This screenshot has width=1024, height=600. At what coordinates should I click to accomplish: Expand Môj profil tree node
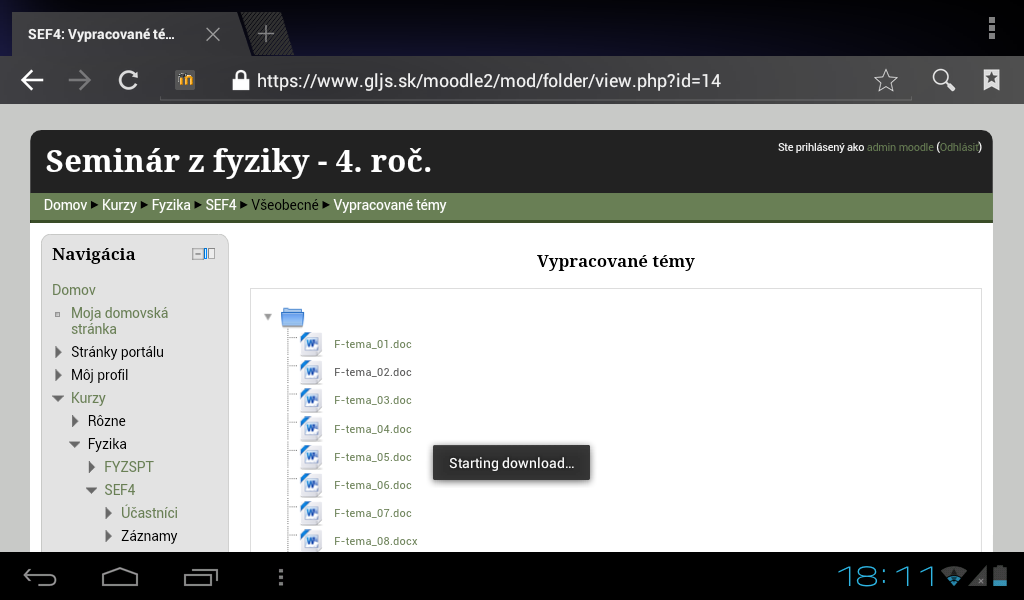click(58, 375)
